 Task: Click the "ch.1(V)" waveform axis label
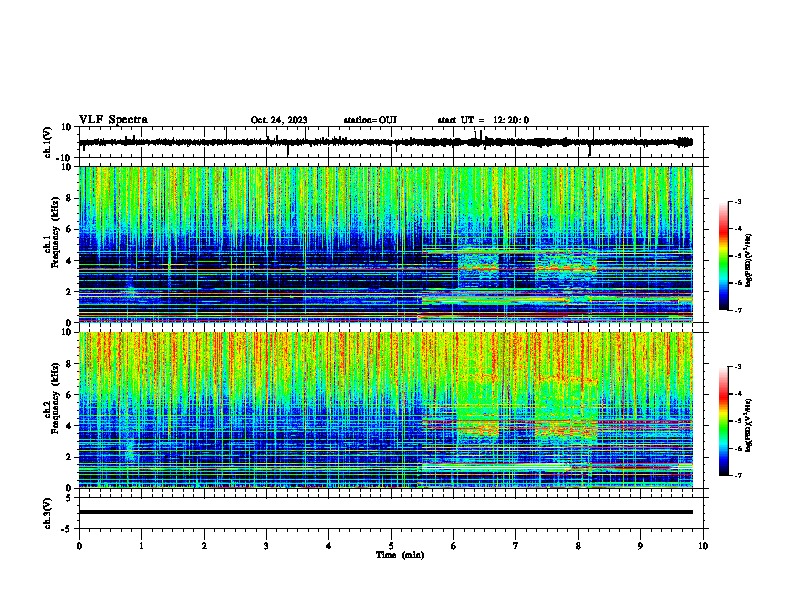tap(48, 142)
